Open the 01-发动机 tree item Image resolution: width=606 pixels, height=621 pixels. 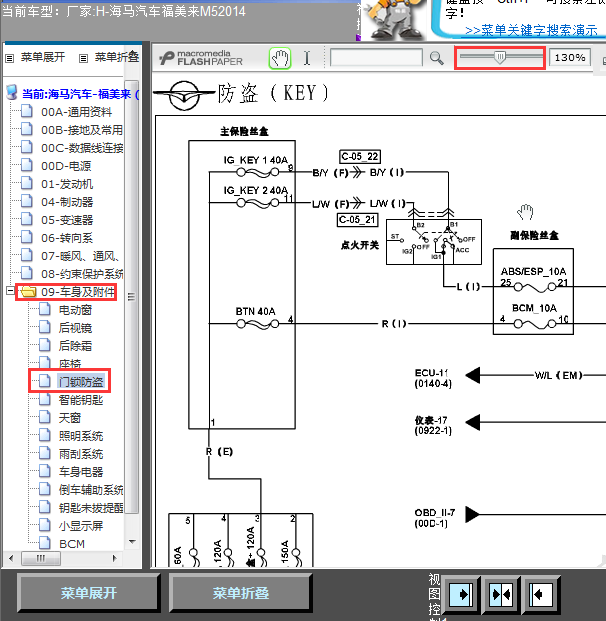(x=67, y=184)
